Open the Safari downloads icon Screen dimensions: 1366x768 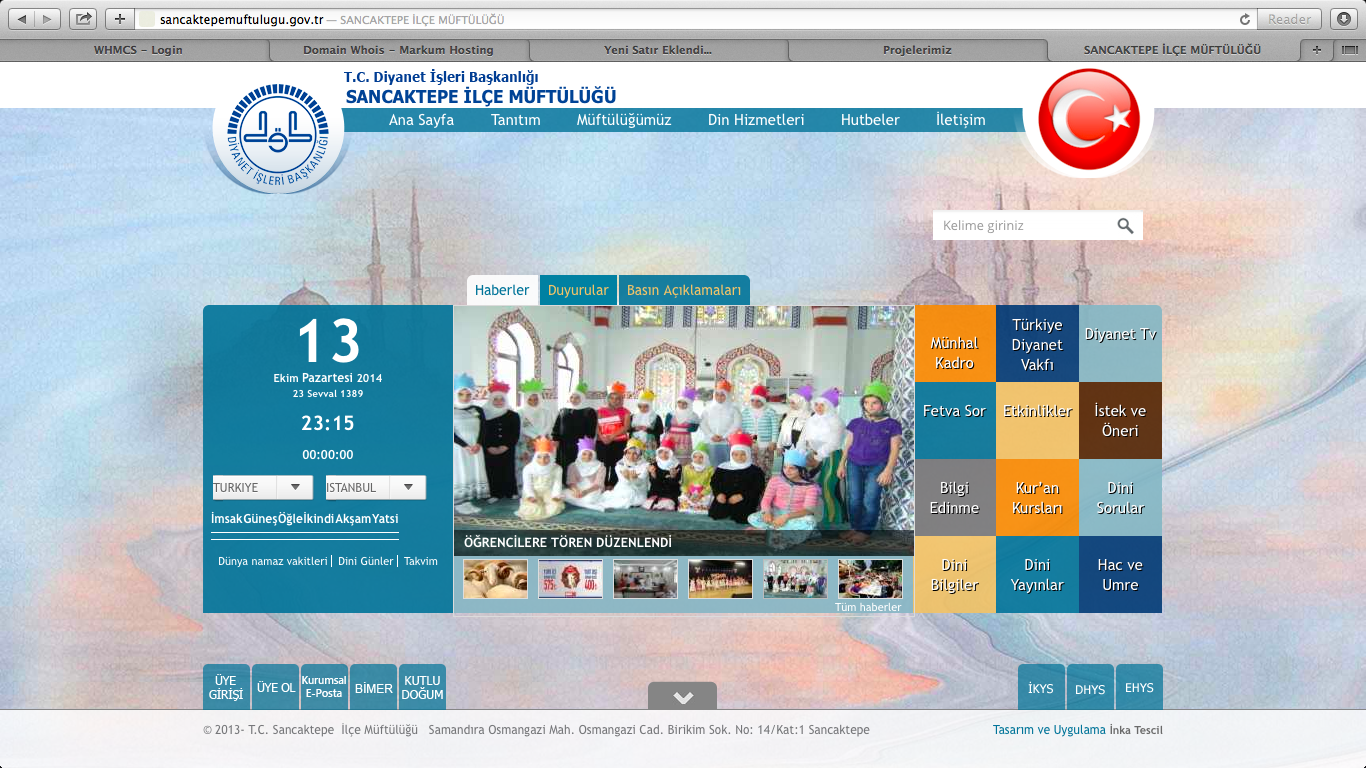tap(1345, 19)
